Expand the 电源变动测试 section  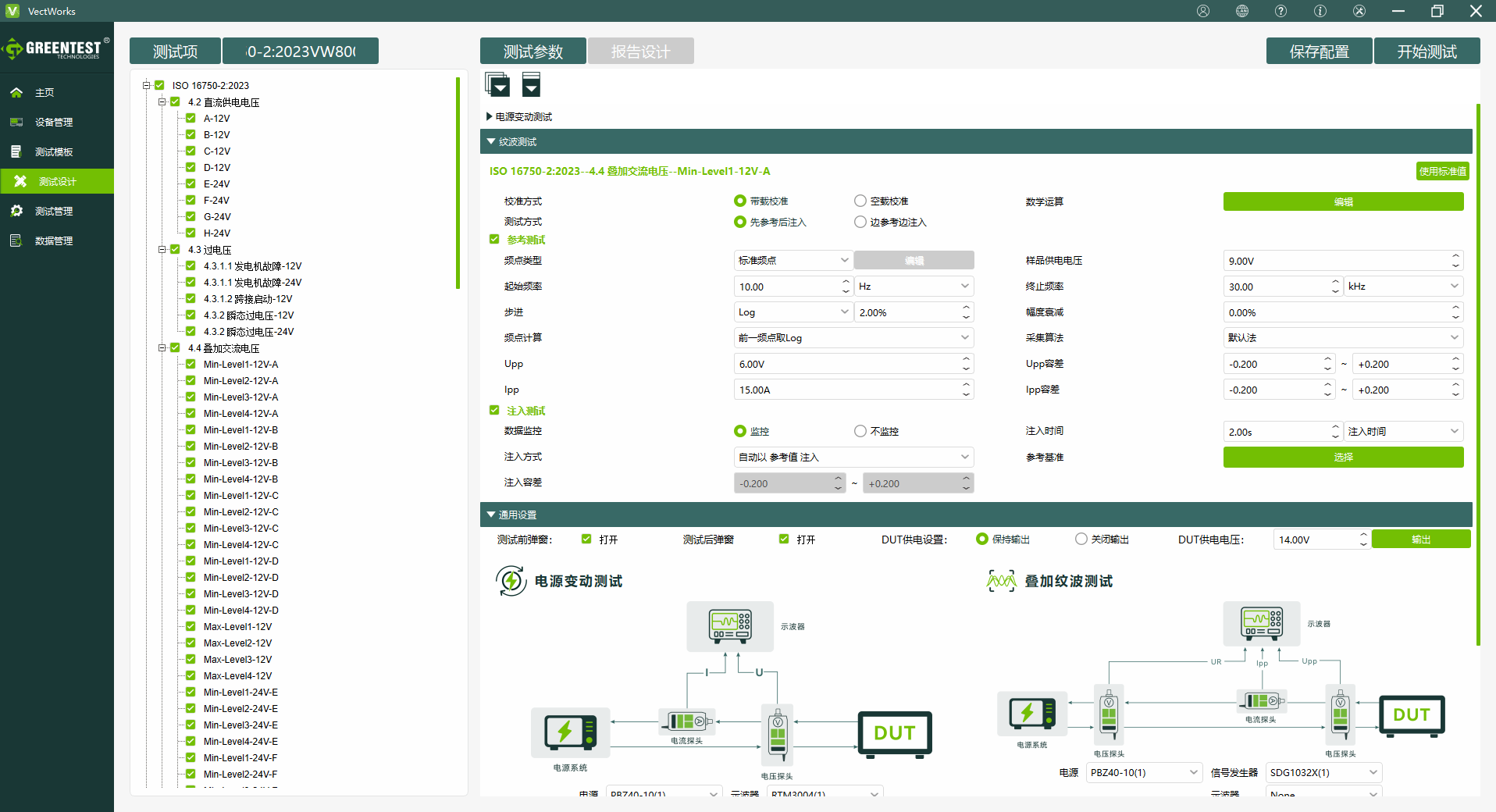[x=490, y=117]
